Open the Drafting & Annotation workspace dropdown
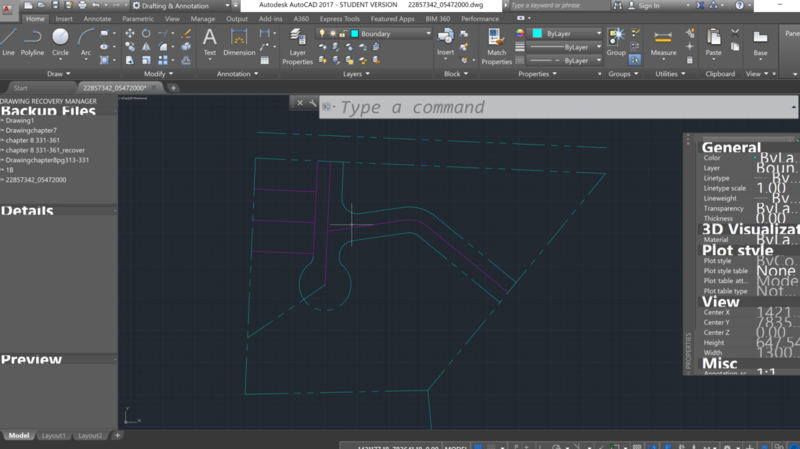The height and width of the screenshot is (449, 800). (x=178, y=6)
